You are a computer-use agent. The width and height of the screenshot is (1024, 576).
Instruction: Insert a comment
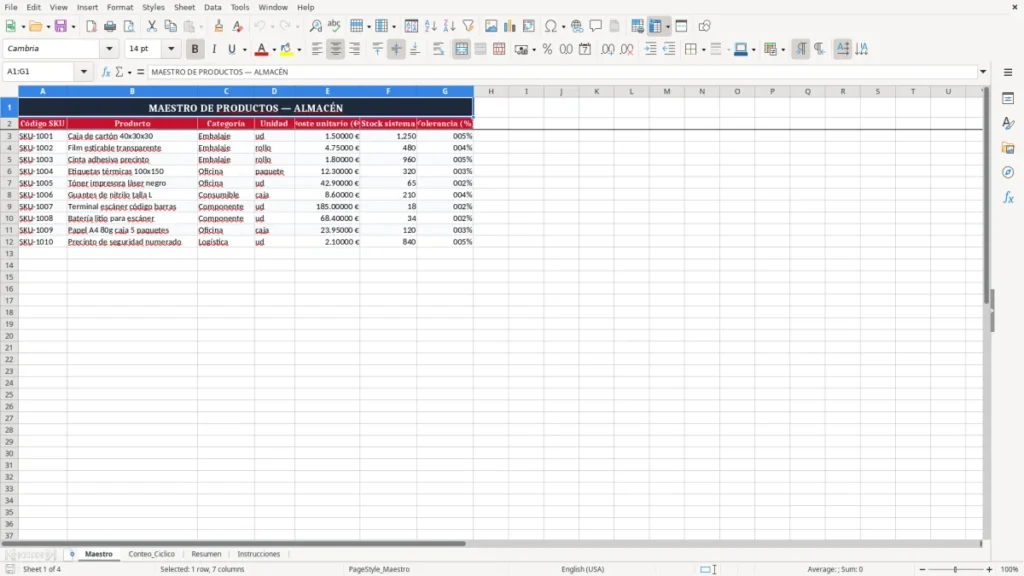pyautogui.click(x=596, y=26)
